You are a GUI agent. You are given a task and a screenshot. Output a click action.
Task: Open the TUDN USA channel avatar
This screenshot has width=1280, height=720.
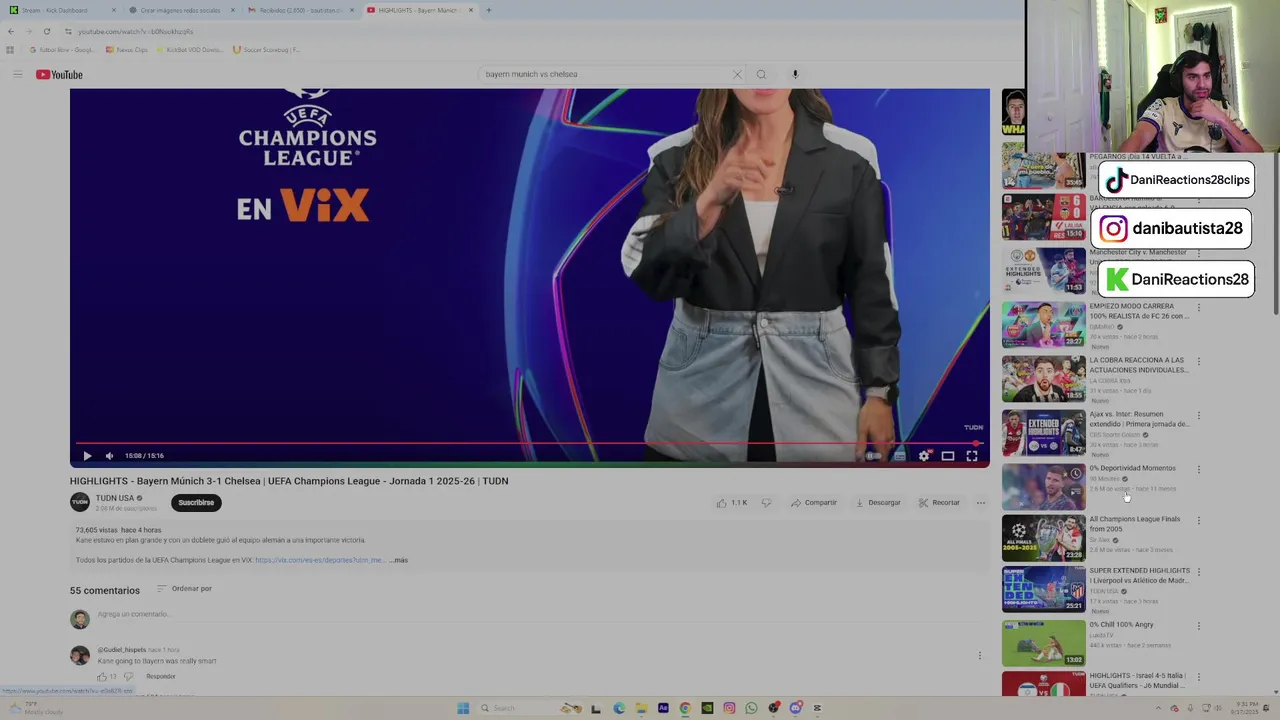(79, 502)
